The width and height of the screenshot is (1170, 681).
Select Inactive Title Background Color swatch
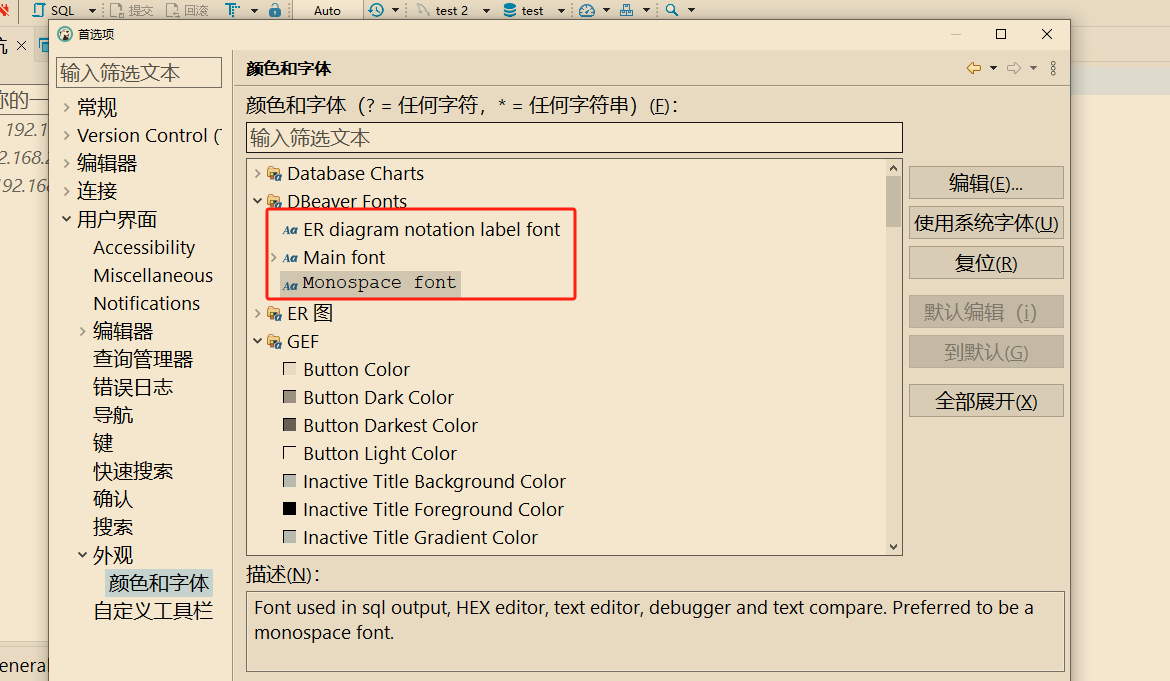(x=290, y=480)
